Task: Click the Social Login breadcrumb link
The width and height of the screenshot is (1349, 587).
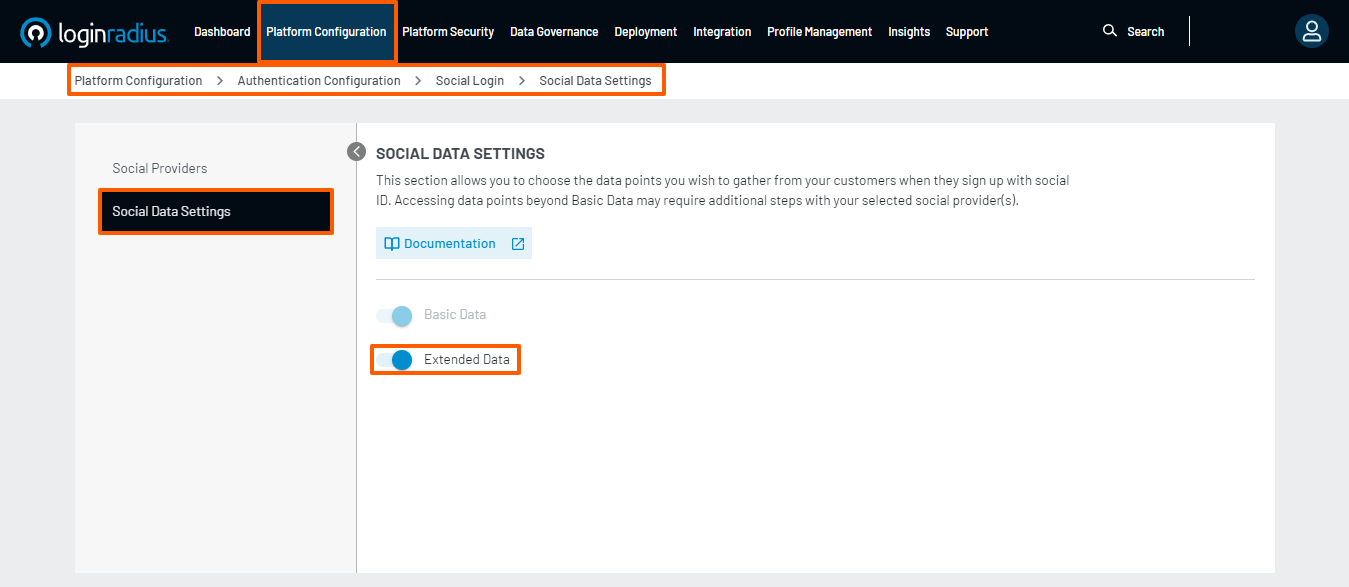Action: click(x=470, y=80)
